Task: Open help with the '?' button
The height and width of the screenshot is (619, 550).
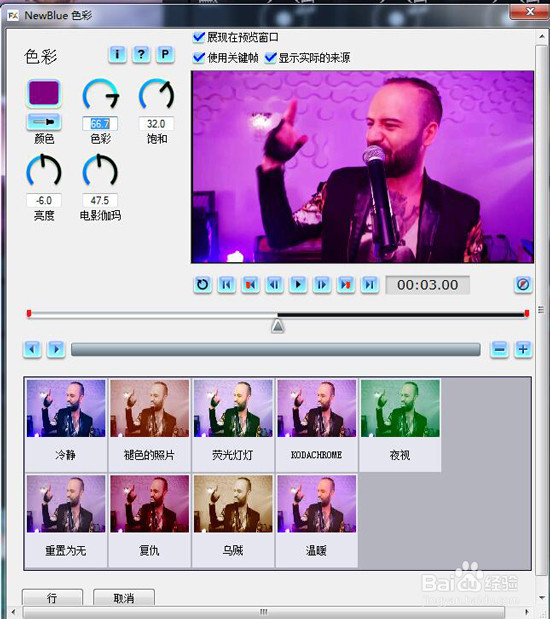Action: (141, 54)
